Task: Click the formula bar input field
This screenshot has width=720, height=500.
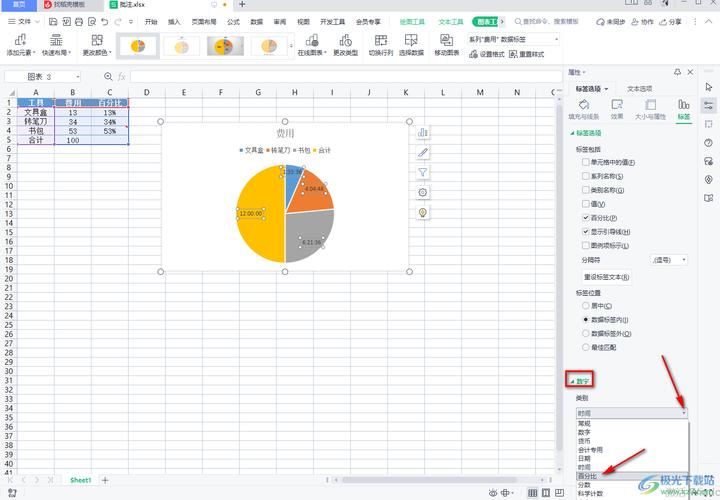Action: point(346,77)
